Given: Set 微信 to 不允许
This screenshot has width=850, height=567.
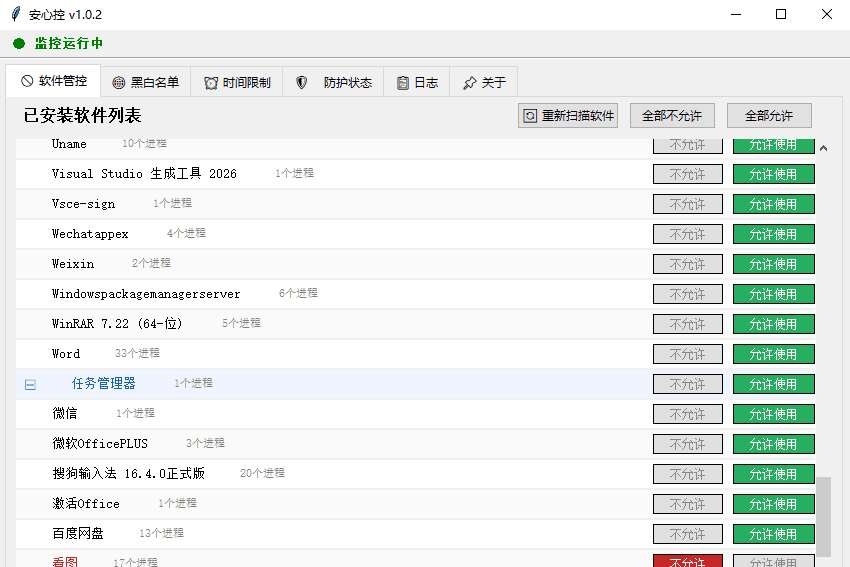Looking at the screenshot, I should (x=687, y=414).
